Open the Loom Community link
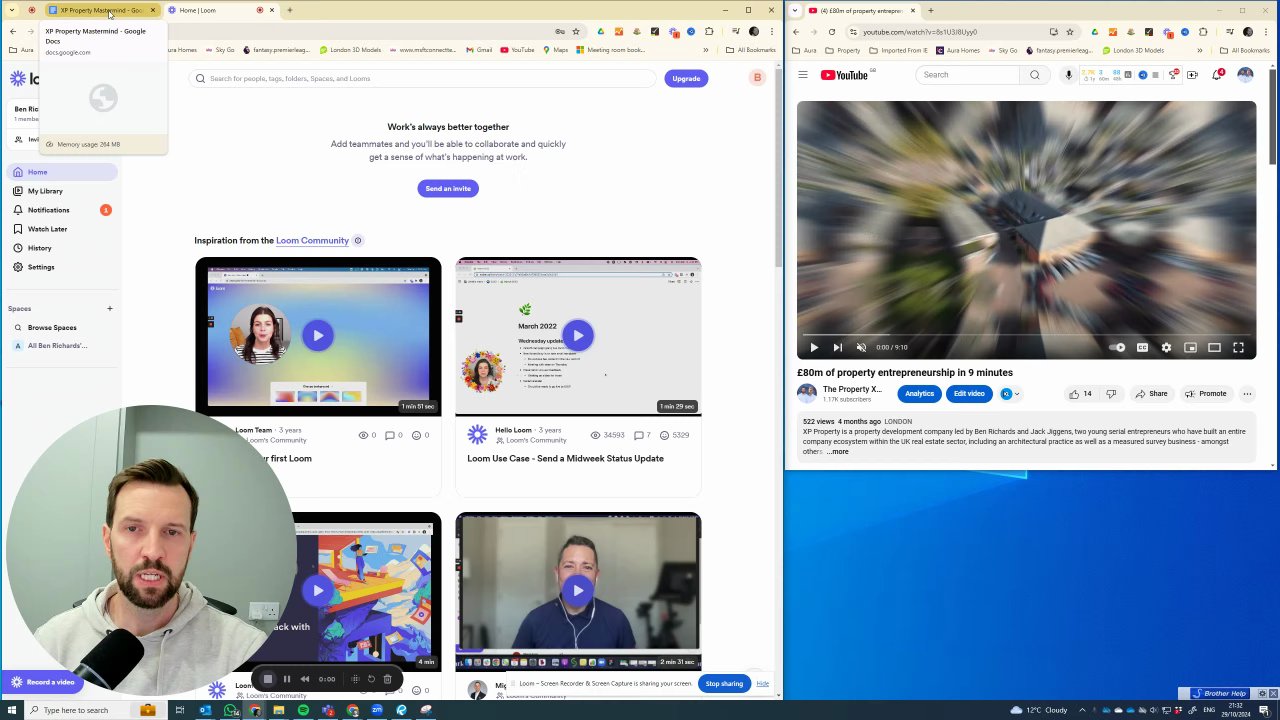1280x720 pixels. click(312, 240)
